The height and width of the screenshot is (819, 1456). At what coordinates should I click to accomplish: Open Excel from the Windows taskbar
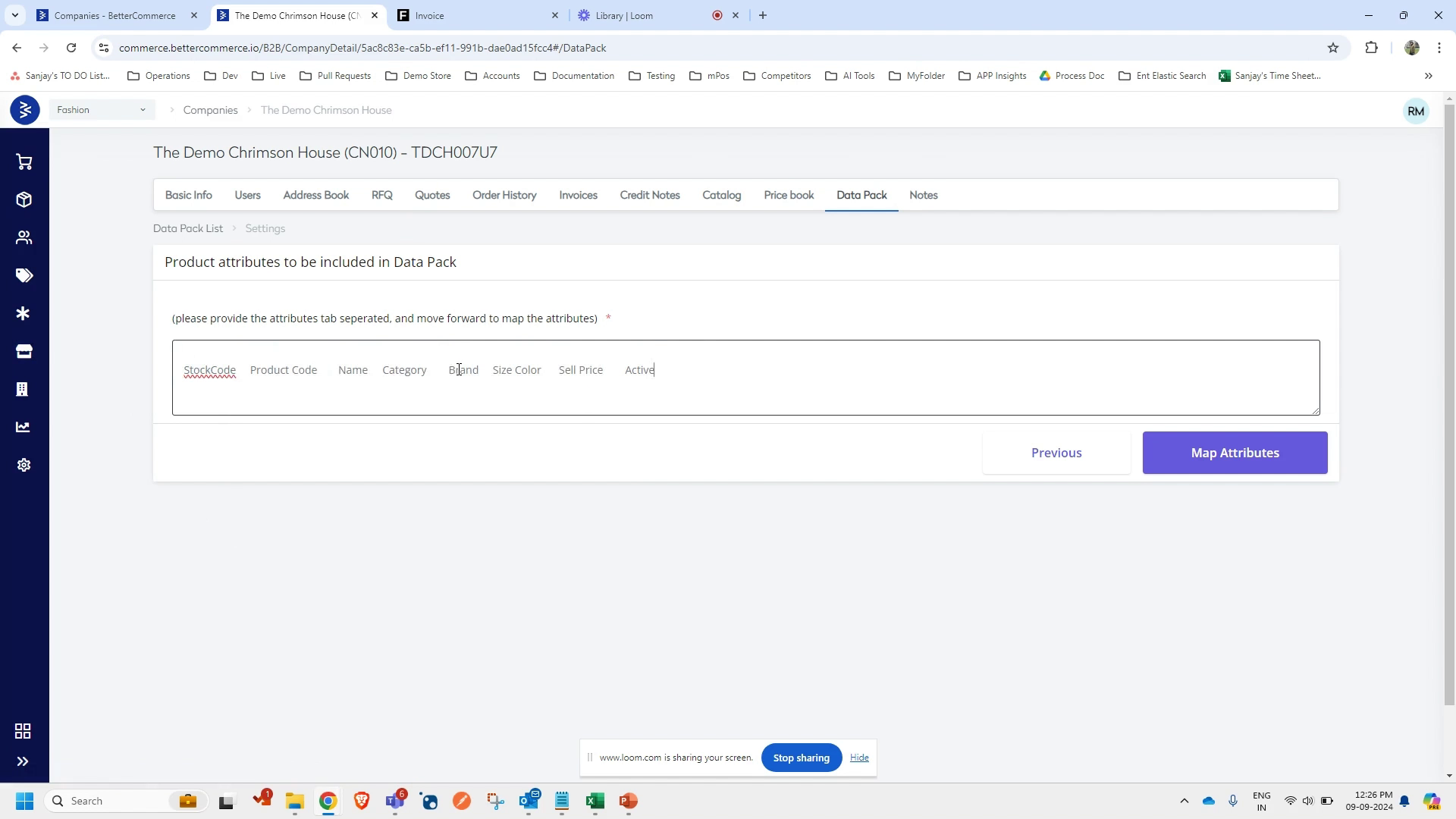pos(595,801)
